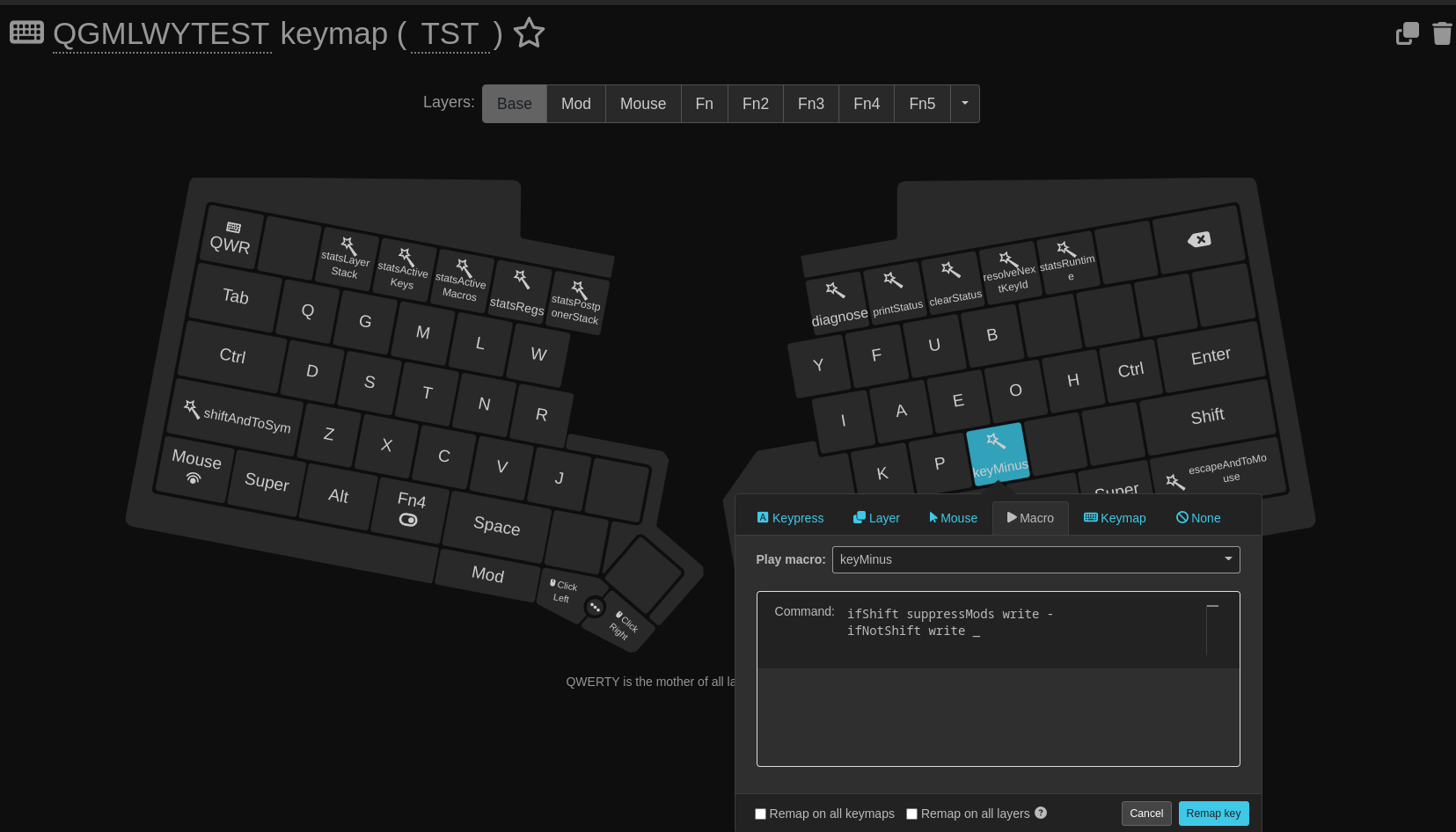This screenshot has width=1456, height=832.
Task: Duplicate the keymap using the copy icon
Action: pyautogui.click(x=1406, y=33)
